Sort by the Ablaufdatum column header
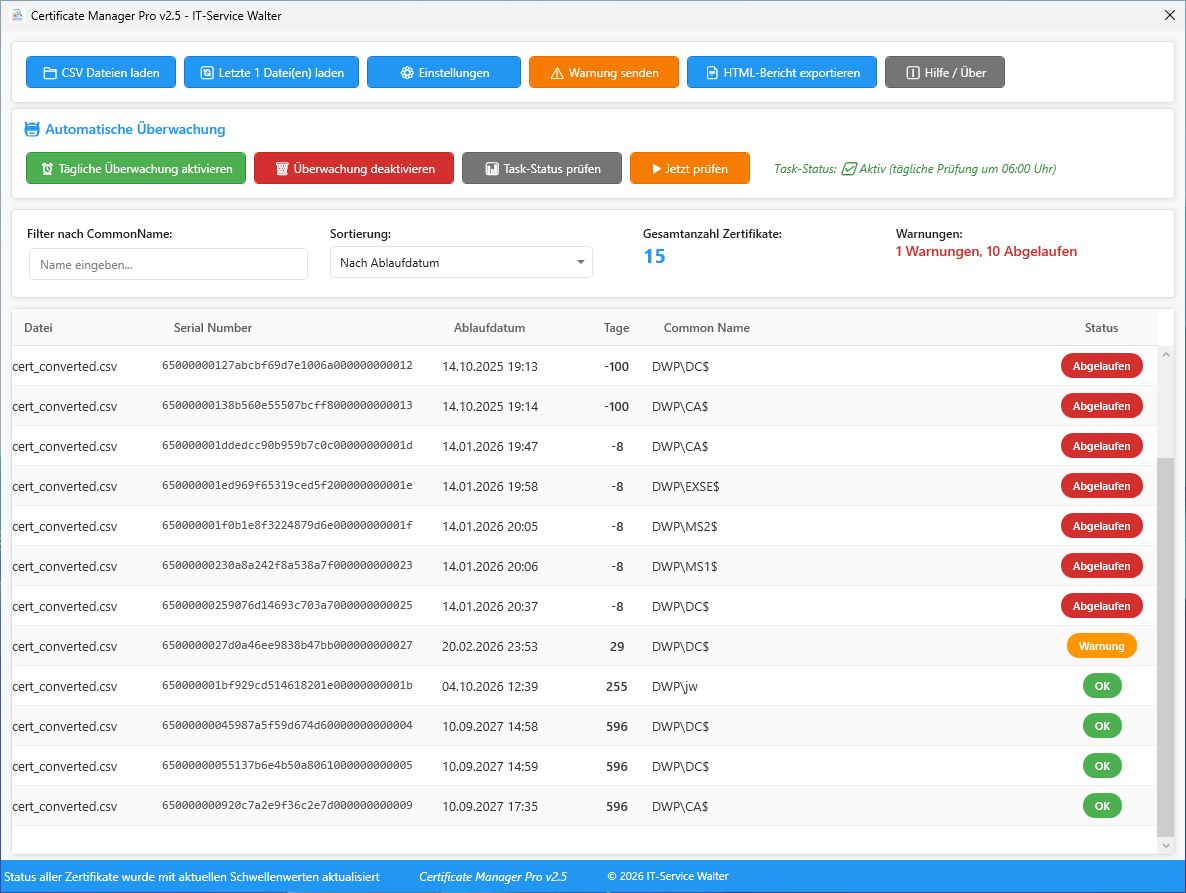Screen dimensions: 1186x893 pos(489,328)
